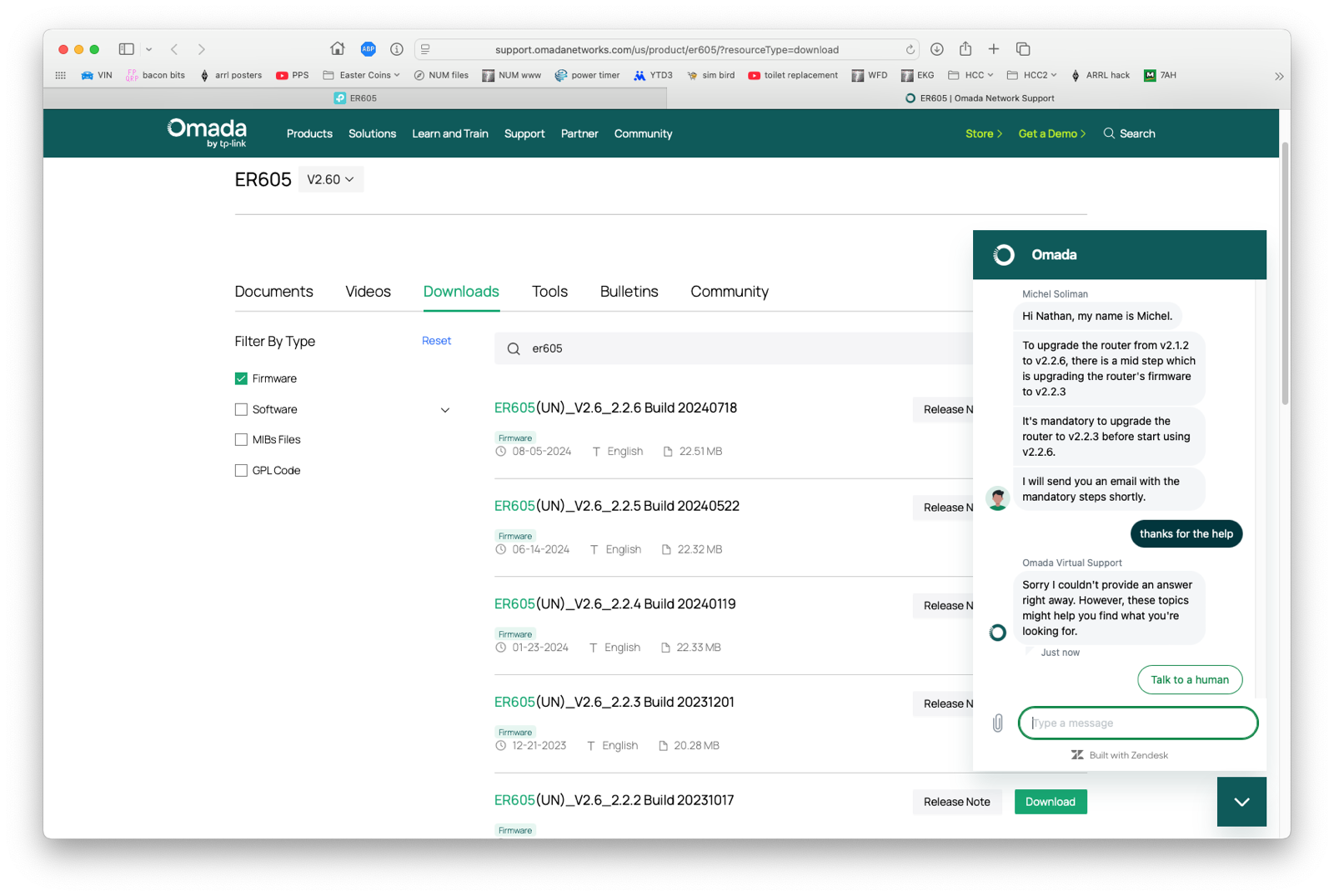The image size is (1334, 896).
Task: Click the Safari home icon
Action: point(337,49)
